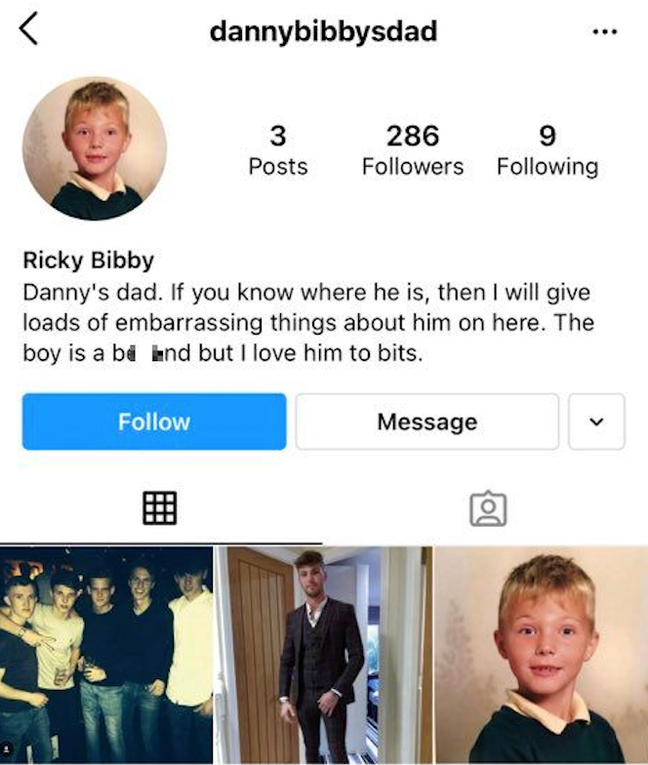Tap the dannybibbysdad username header
Viewport: 648px width, 765px height.
pos(323,32)
